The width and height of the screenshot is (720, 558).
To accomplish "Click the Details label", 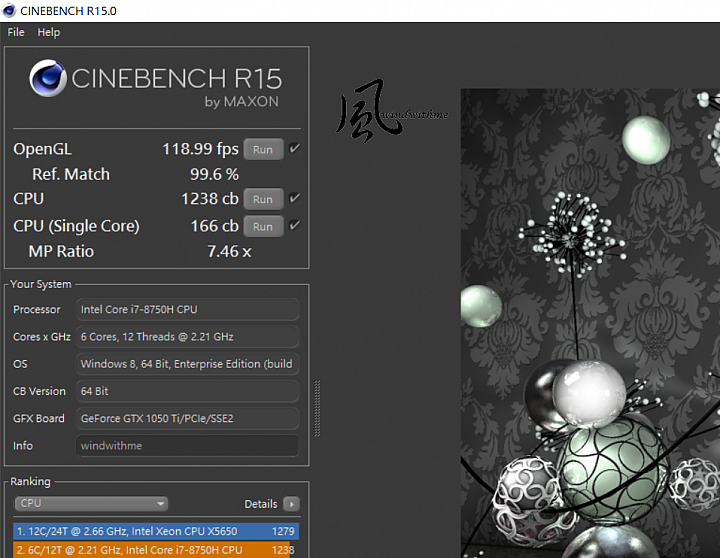I will [261, 504].
